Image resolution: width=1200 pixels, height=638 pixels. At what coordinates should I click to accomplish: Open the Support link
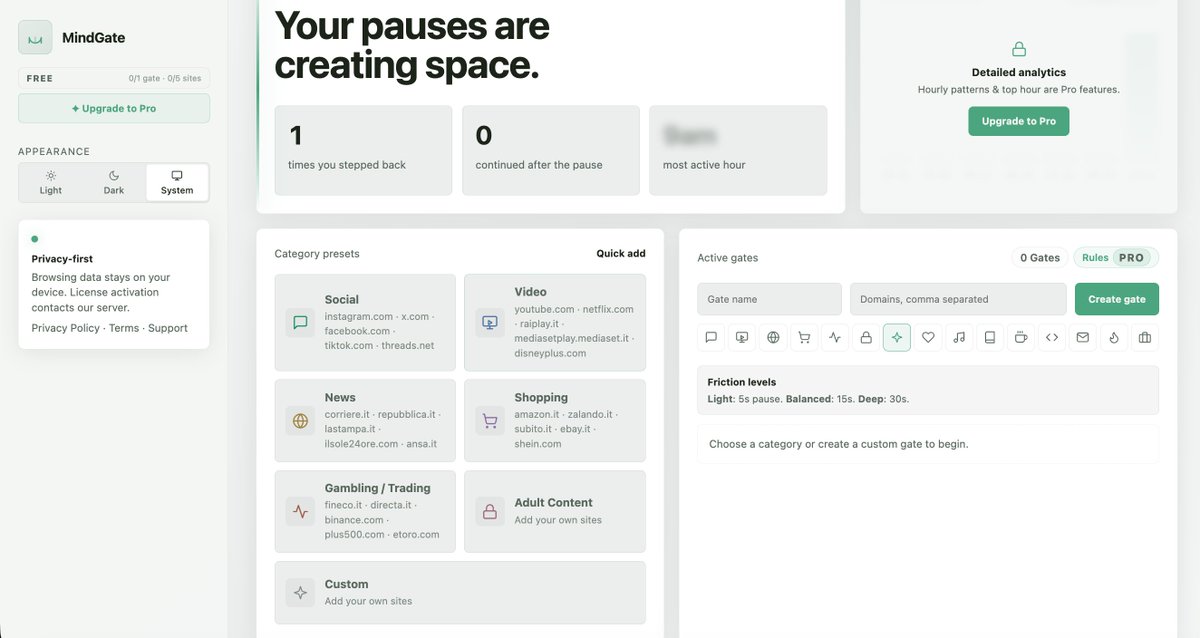click(x=168, y=328)
